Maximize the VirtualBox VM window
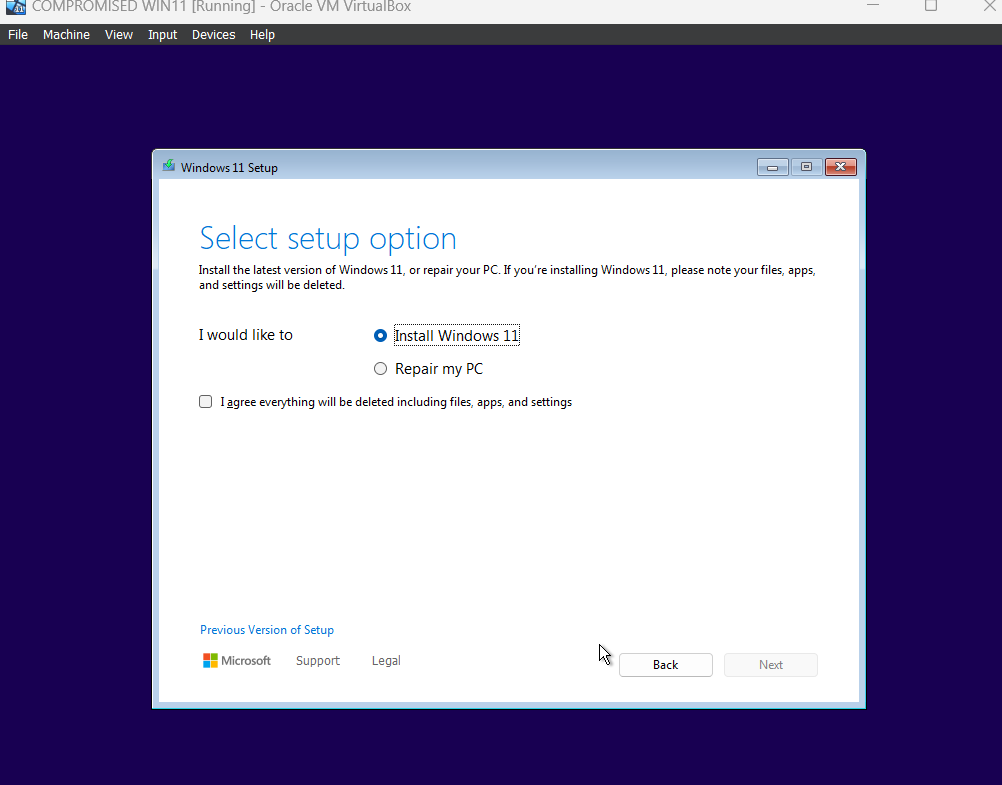This screenshot has height=785, width=1002. [x=931, y=5]
